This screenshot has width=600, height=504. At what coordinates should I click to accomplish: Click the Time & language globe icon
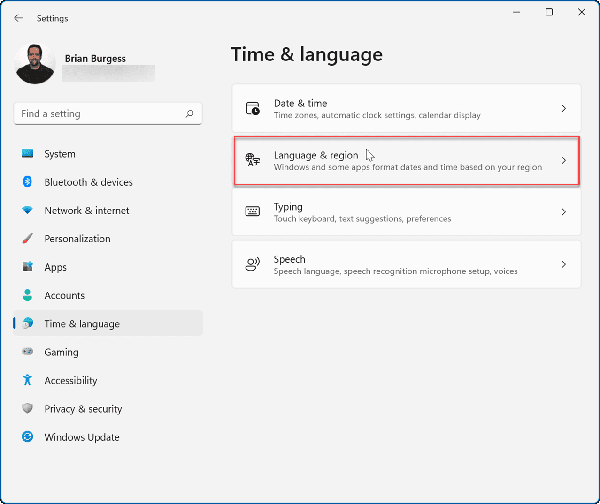click(x=28, y=323)
